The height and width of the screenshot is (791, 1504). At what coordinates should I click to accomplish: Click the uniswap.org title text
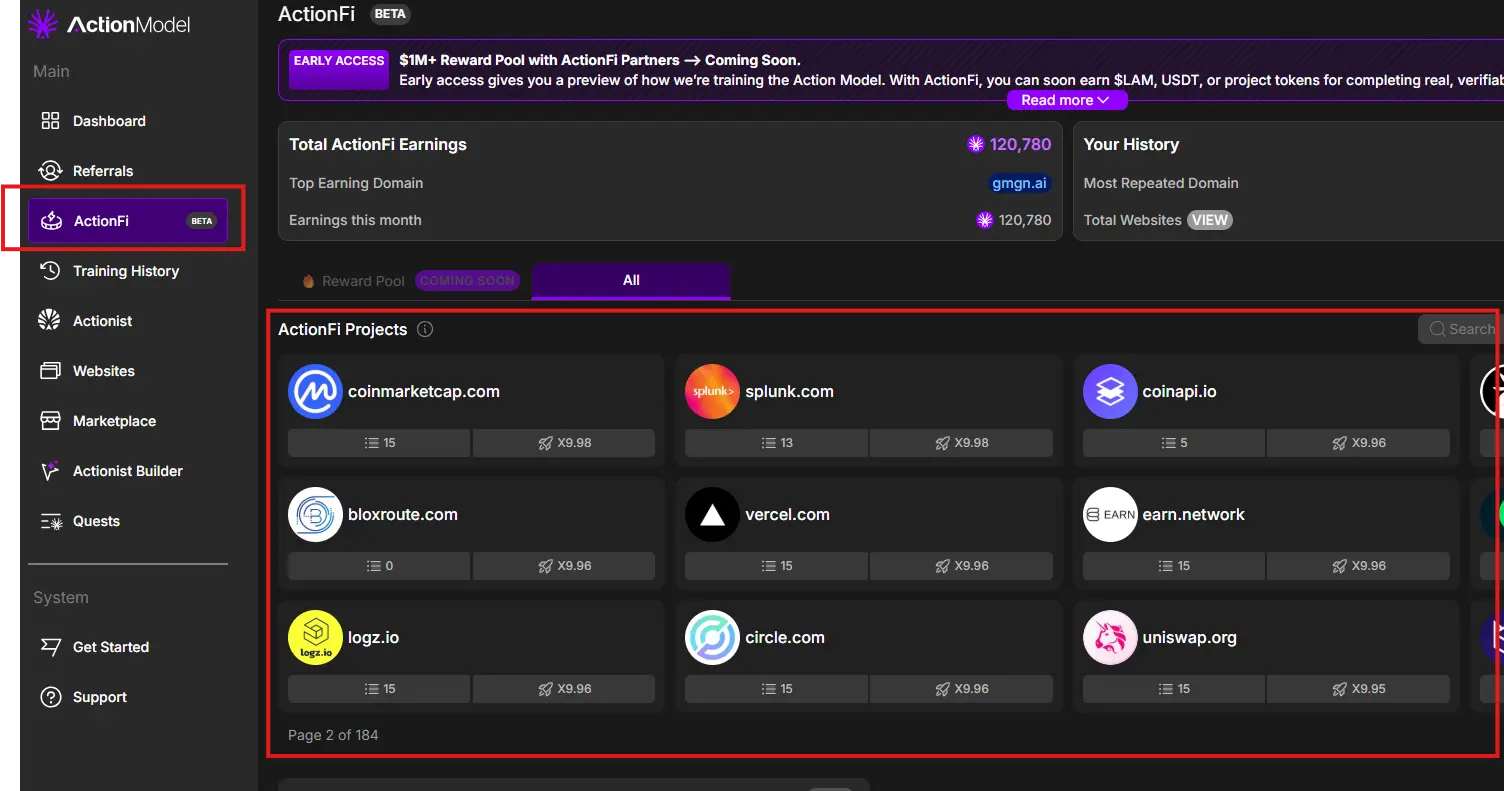(x=1190, y=637)
